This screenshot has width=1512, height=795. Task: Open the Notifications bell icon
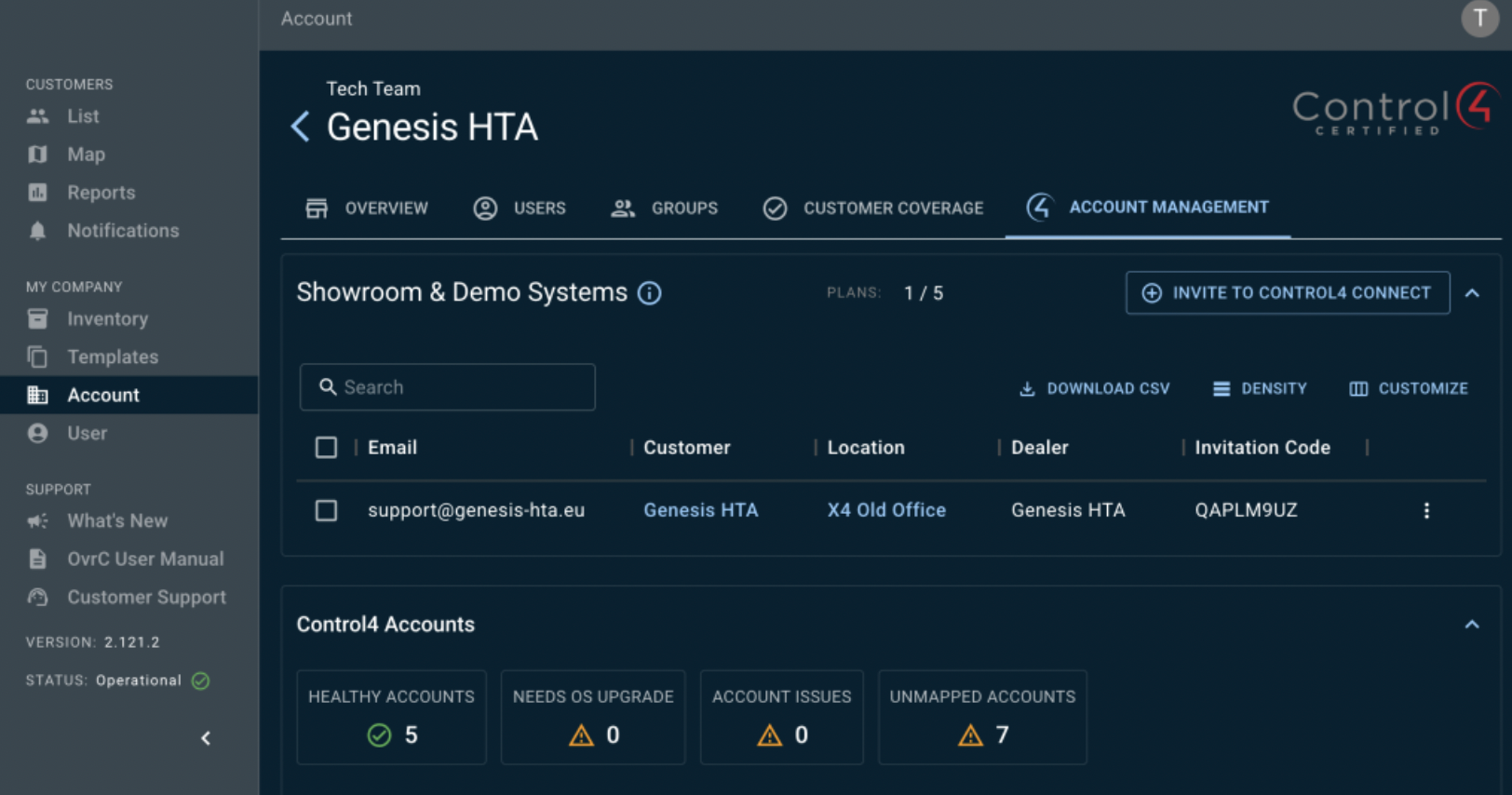click(x=37, y=231)
